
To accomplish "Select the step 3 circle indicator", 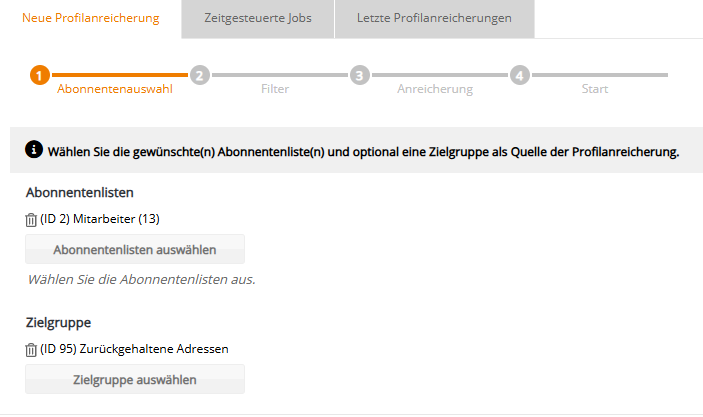I will point(360,74).
